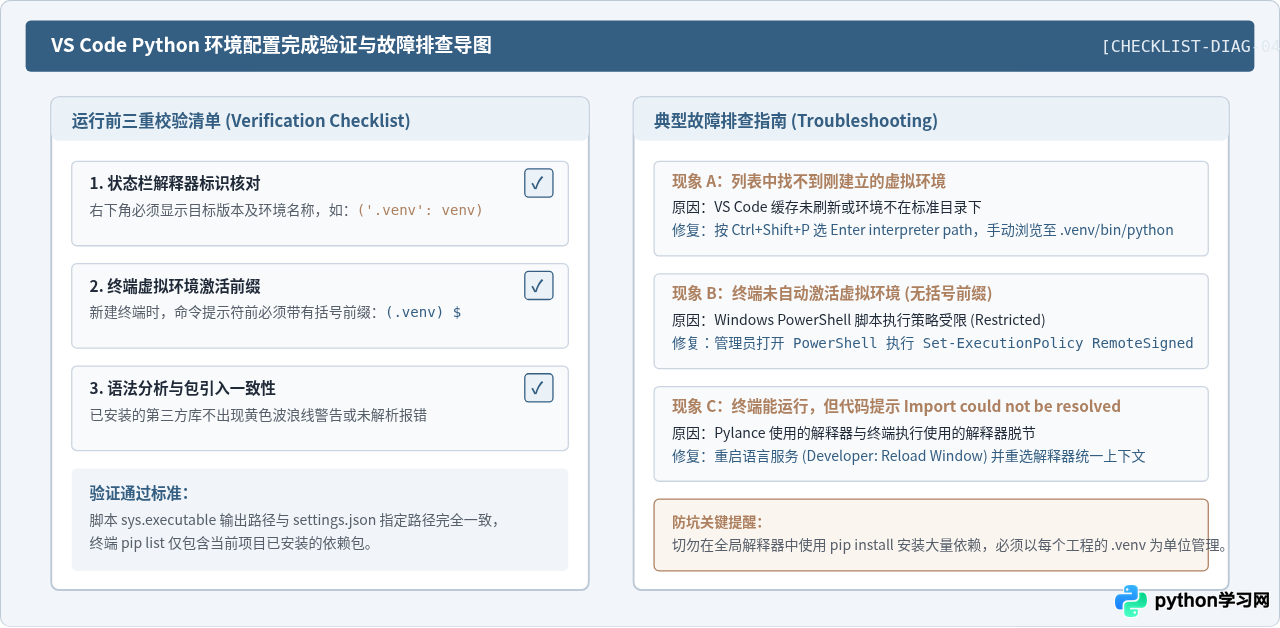
Task: Toggle checkbox for 状态栏解释器标识核对
Action: (539, 183)
